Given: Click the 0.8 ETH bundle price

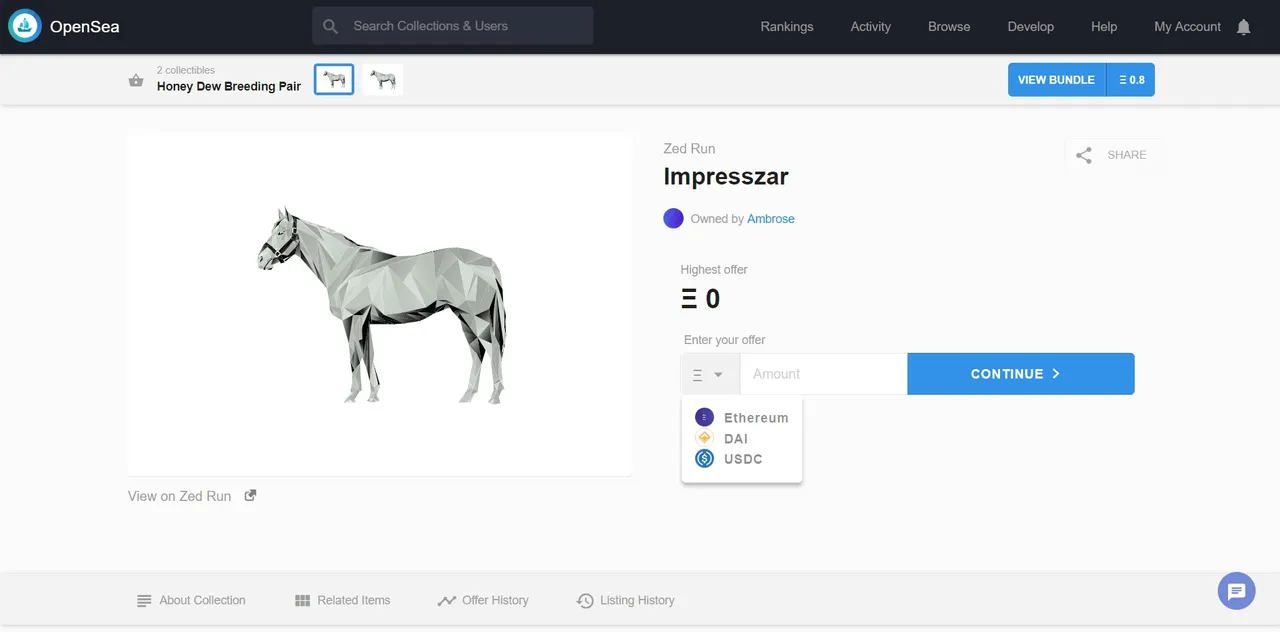Looking at the screenshot, I should pyautogui.click(x=1131, y=80).
